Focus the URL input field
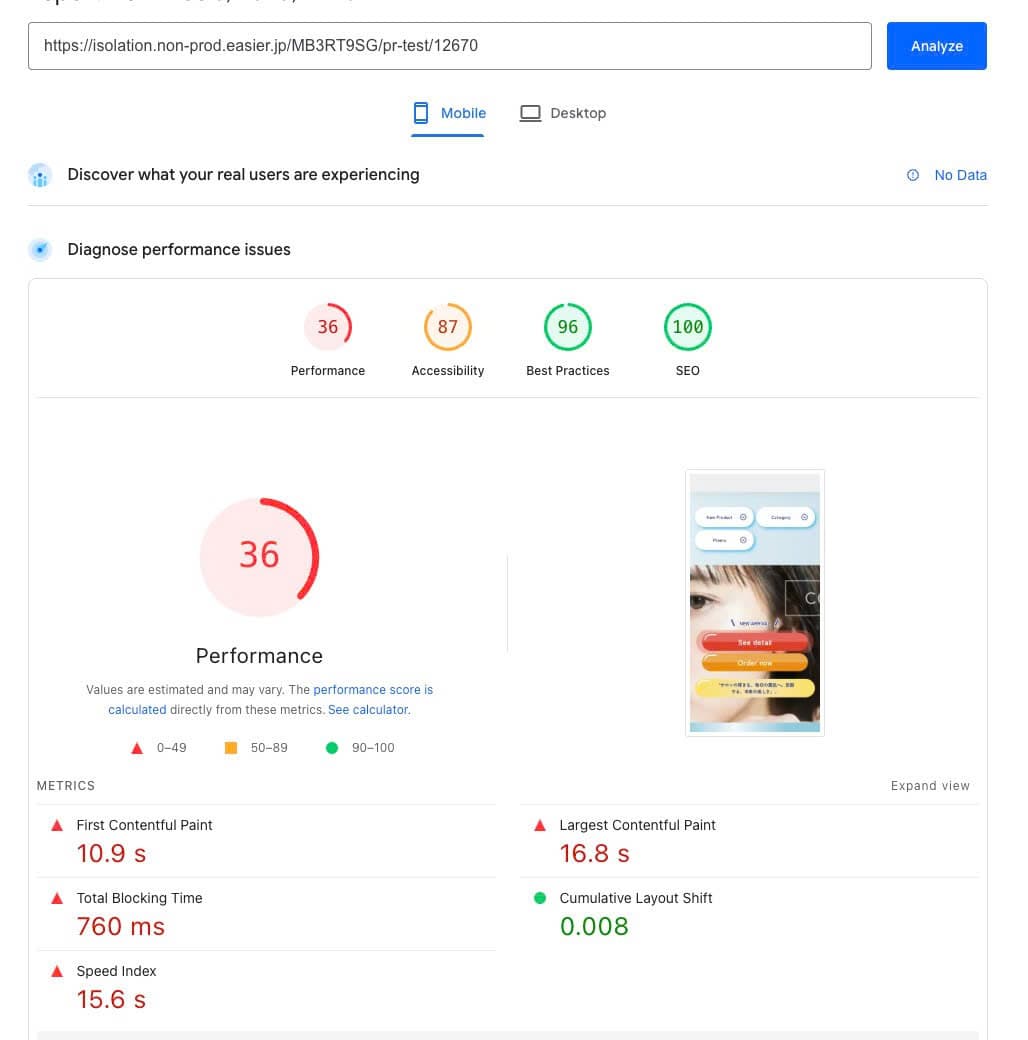1028x1040 pixels. (449, 46)
